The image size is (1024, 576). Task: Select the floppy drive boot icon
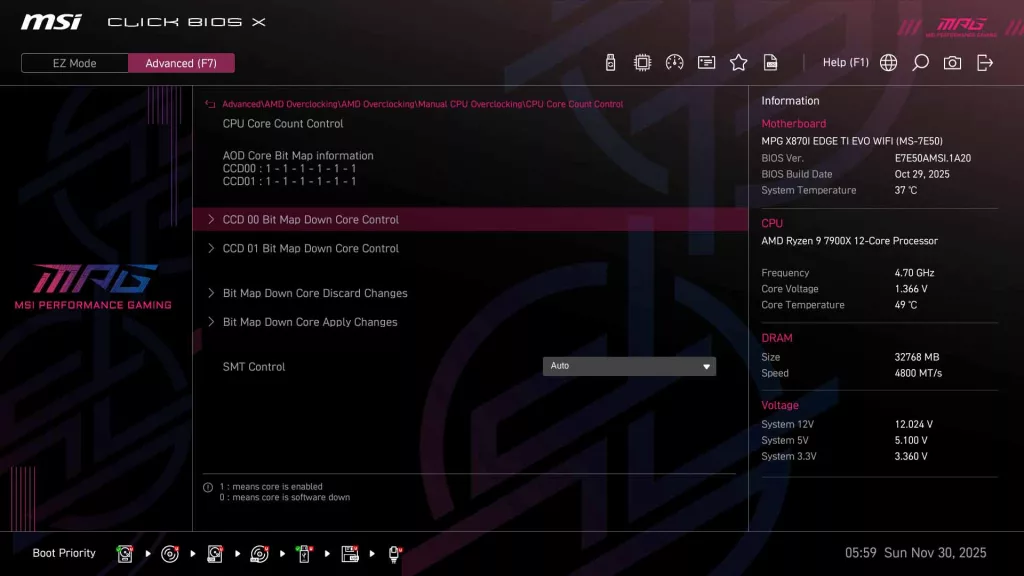click(350, 553)
